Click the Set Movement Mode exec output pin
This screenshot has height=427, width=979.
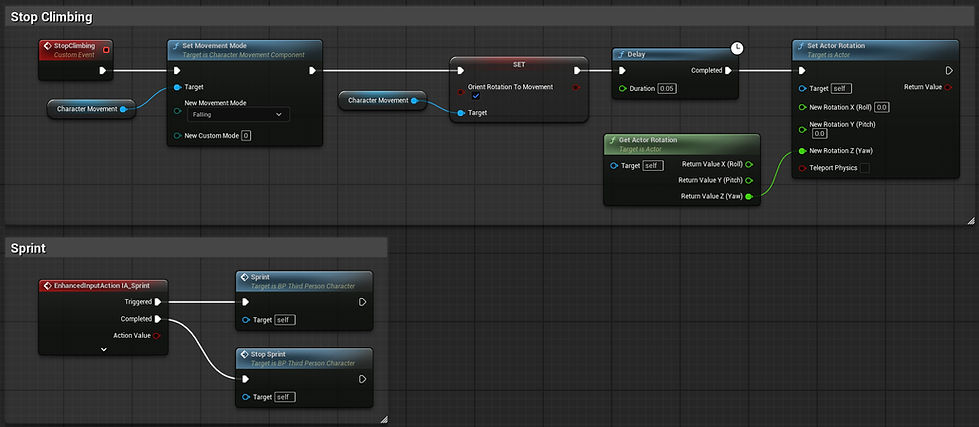[x=312, y=71]
